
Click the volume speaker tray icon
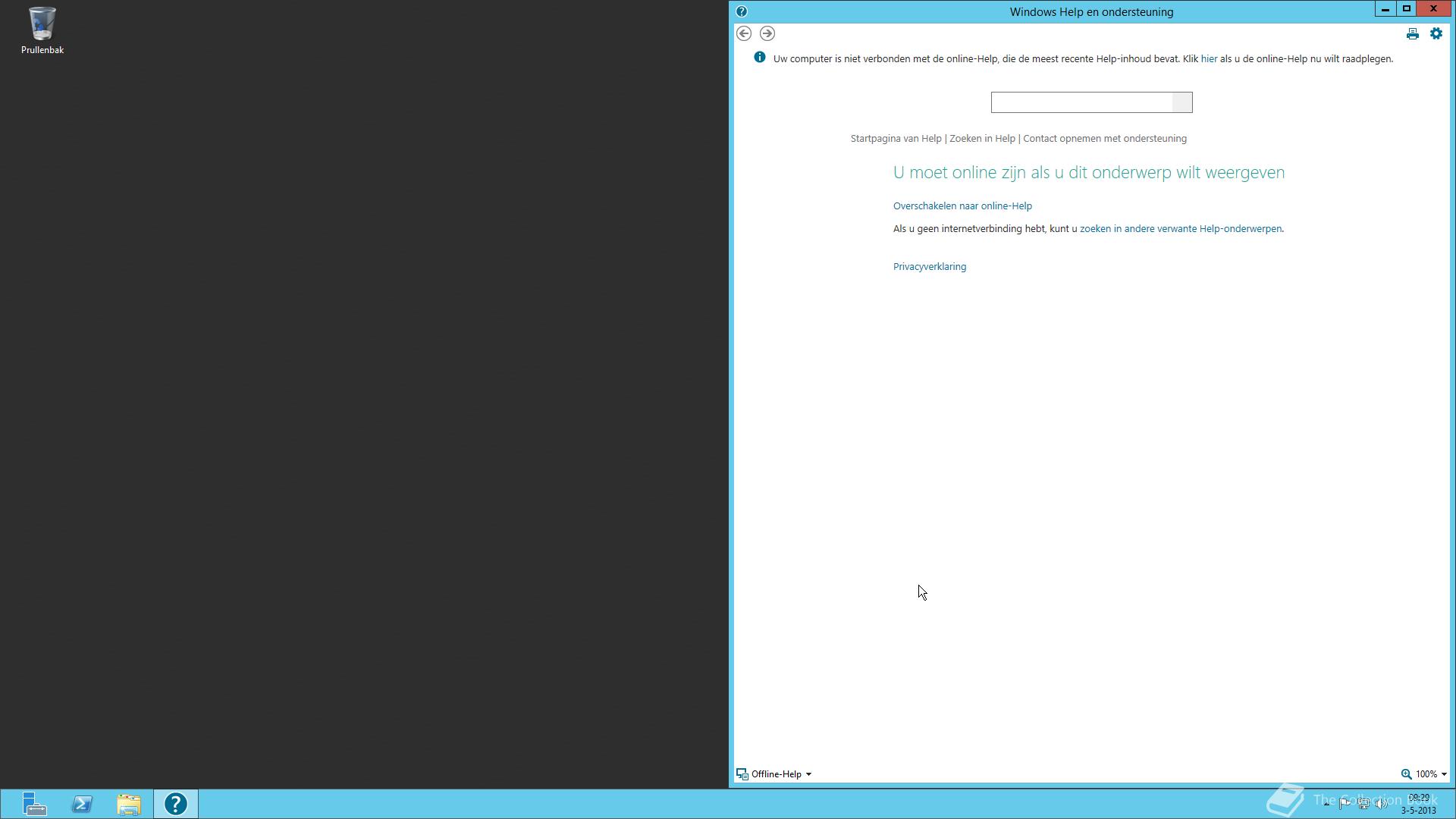point(1382,803)
